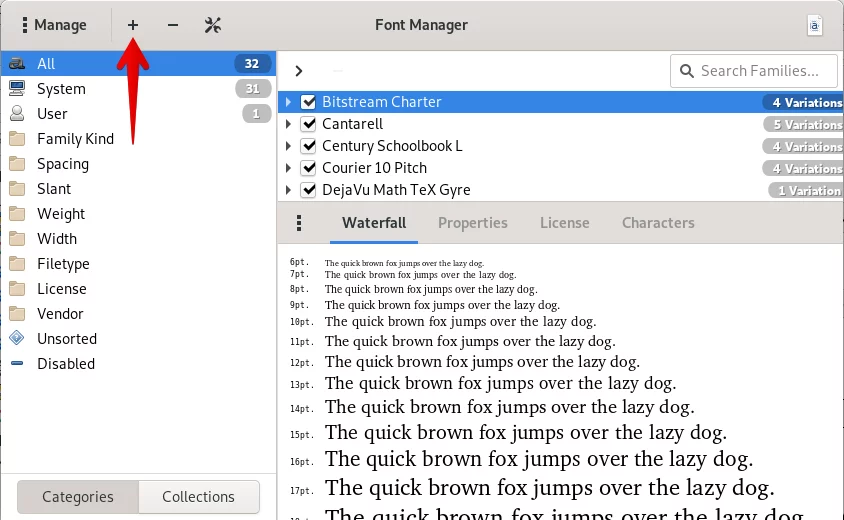Select the Unsorted category

(138, 339)
